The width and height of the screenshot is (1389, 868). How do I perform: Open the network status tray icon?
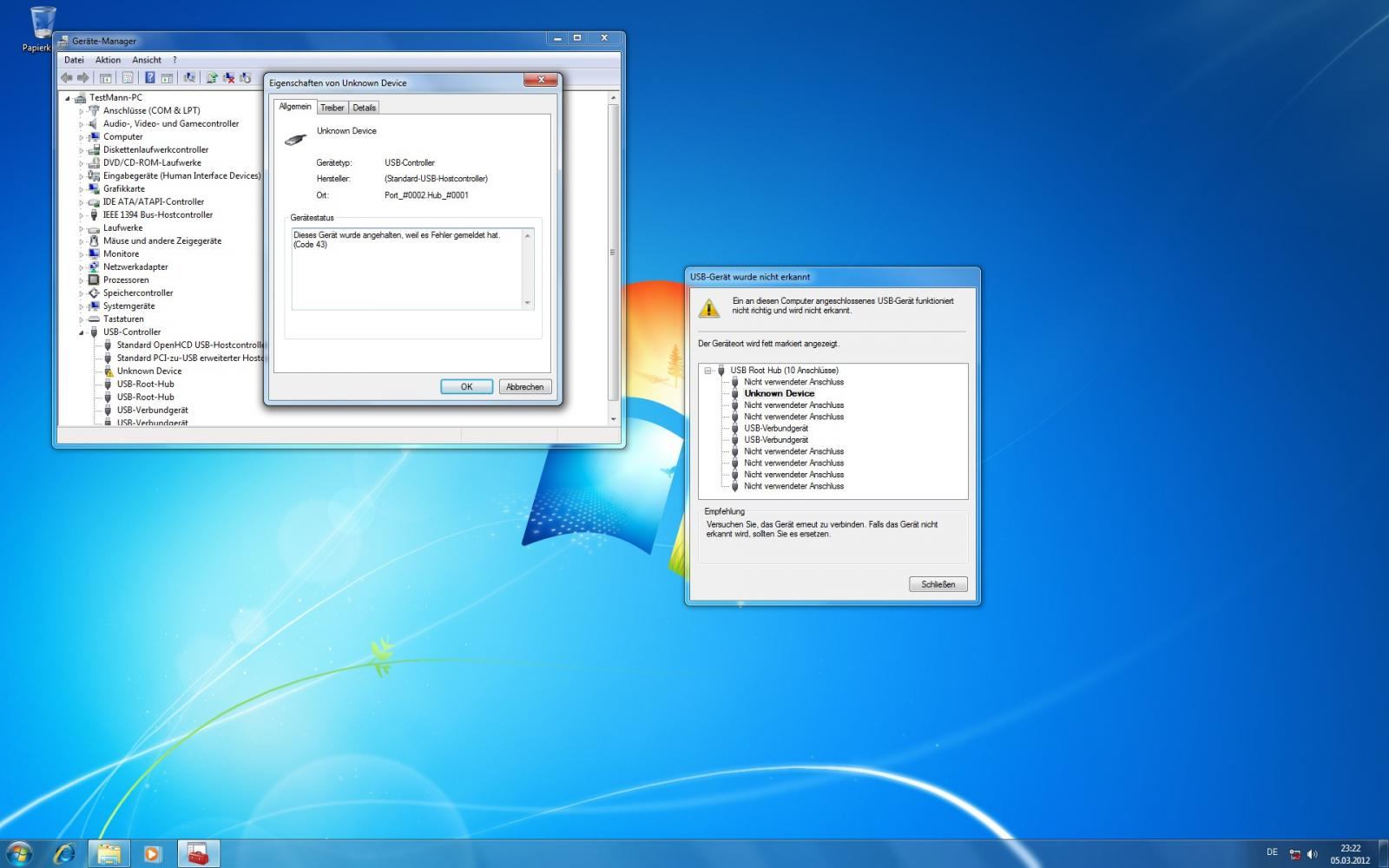[1294, 854]
